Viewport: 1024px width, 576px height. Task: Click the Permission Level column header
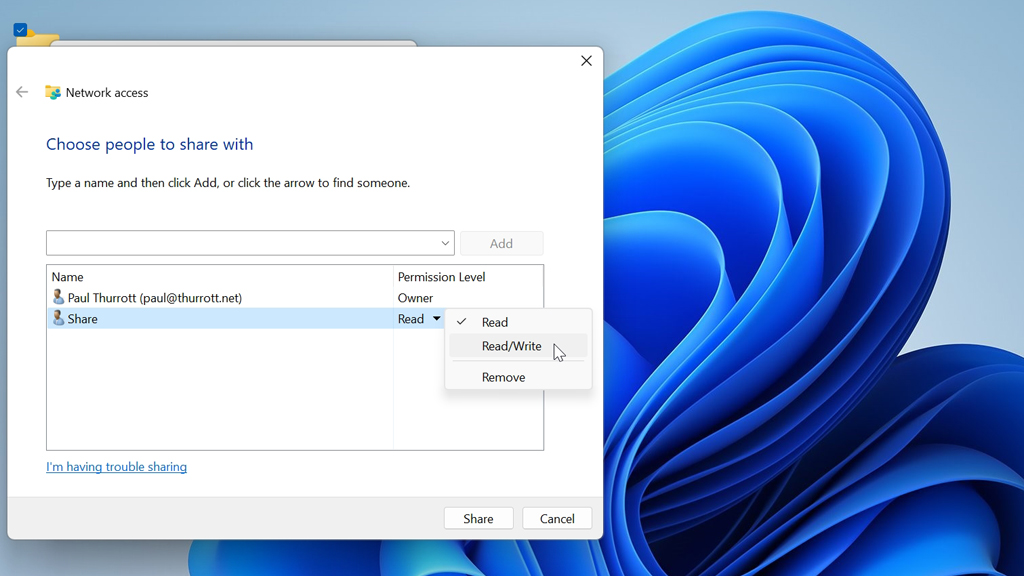click(x=441, y=277)
